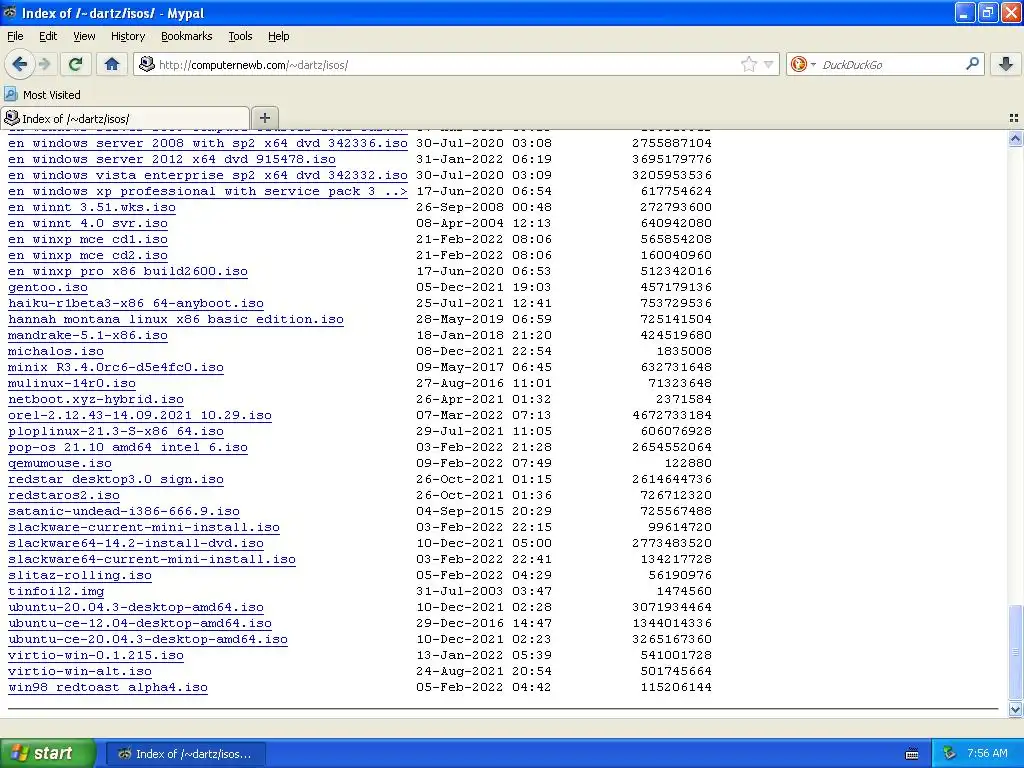Image resolution: width=1024 pixels, height=768 pixels.
Task: Go back using the Back arrow button
Action: [20, 64]
